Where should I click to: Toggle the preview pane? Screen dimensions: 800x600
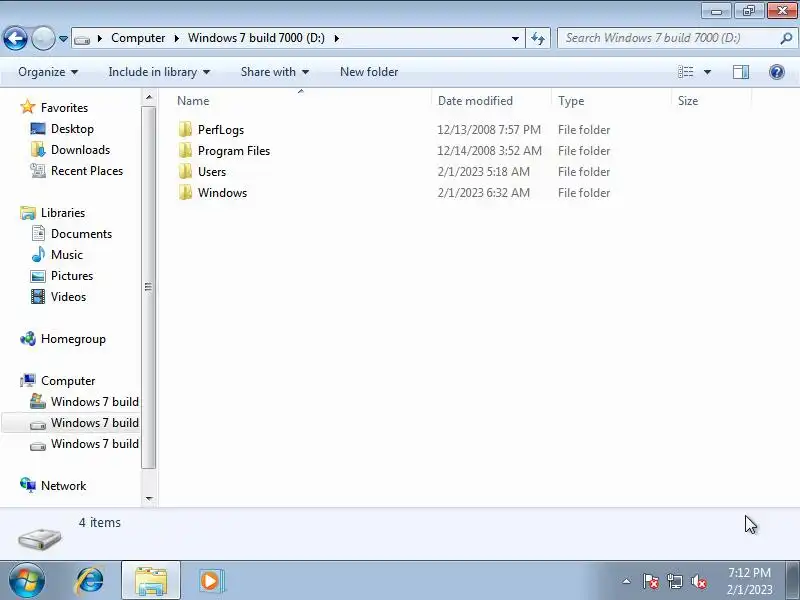pyautogui.click(x=741, y=72)
